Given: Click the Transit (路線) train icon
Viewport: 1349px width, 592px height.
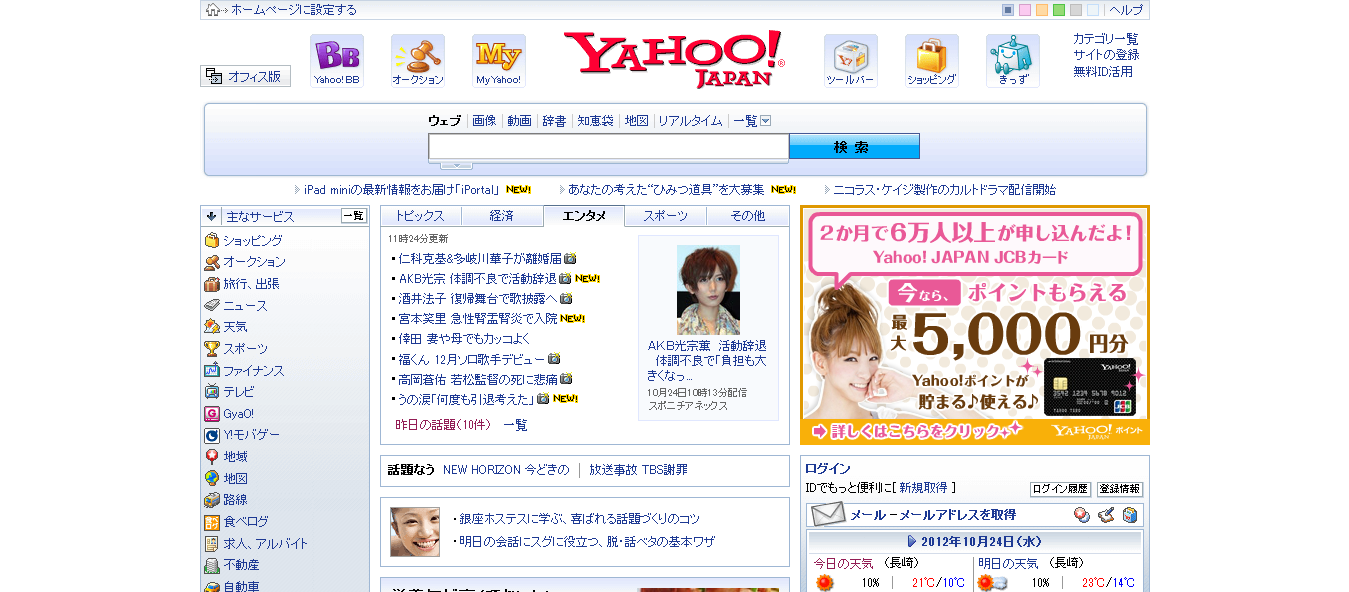Looking at the screenshot, I should pyautogui.click(x=212, y=500).
